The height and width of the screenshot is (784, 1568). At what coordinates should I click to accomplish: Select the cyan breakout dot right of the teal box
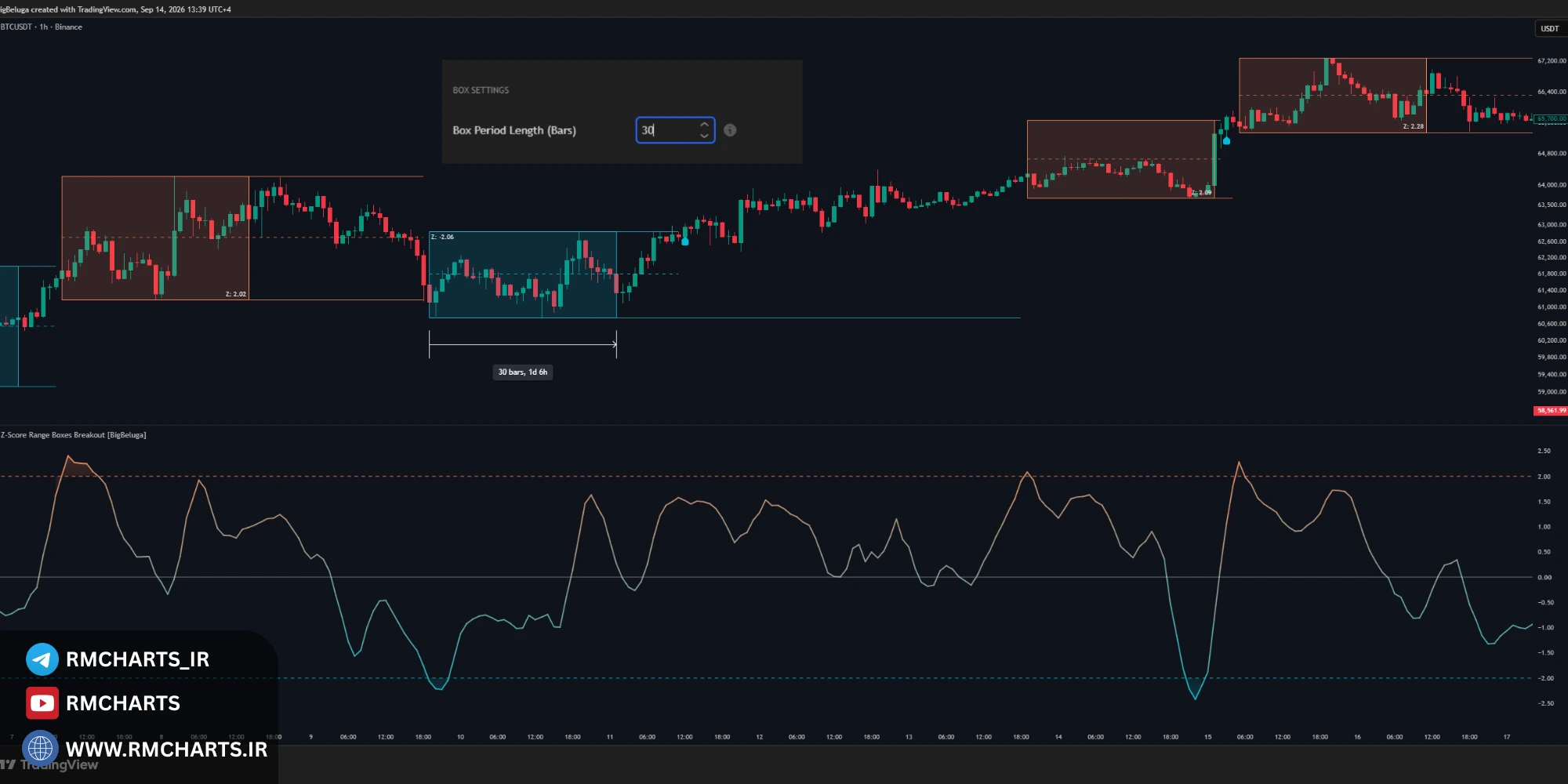coord(685,241)
